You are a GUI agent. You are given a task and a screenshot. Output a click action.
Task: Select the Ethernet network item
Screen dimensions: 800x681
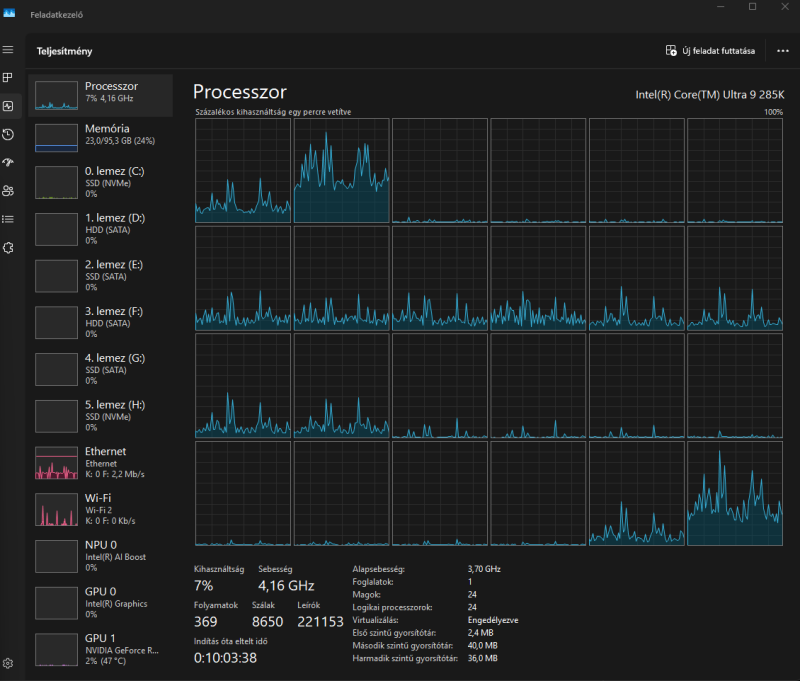pyautogui.click(x=101, y=463)
